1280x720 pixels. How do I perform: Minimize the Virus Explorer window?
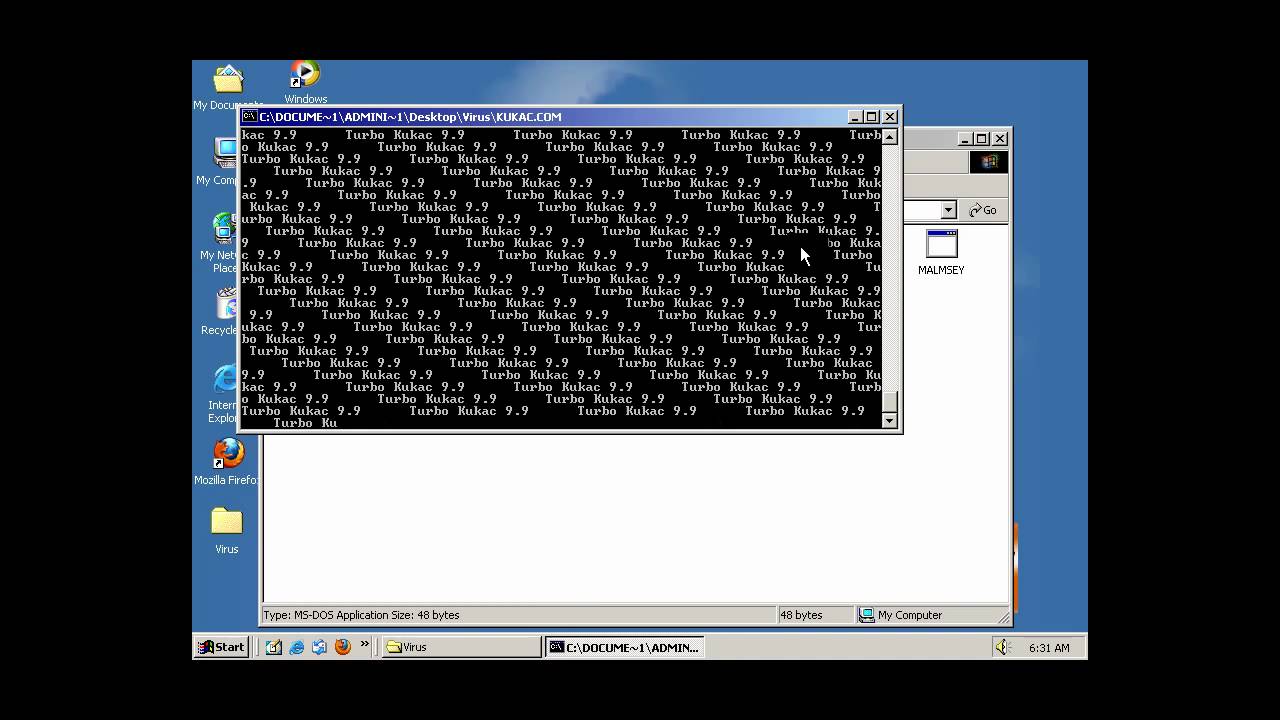click(965, 139)
